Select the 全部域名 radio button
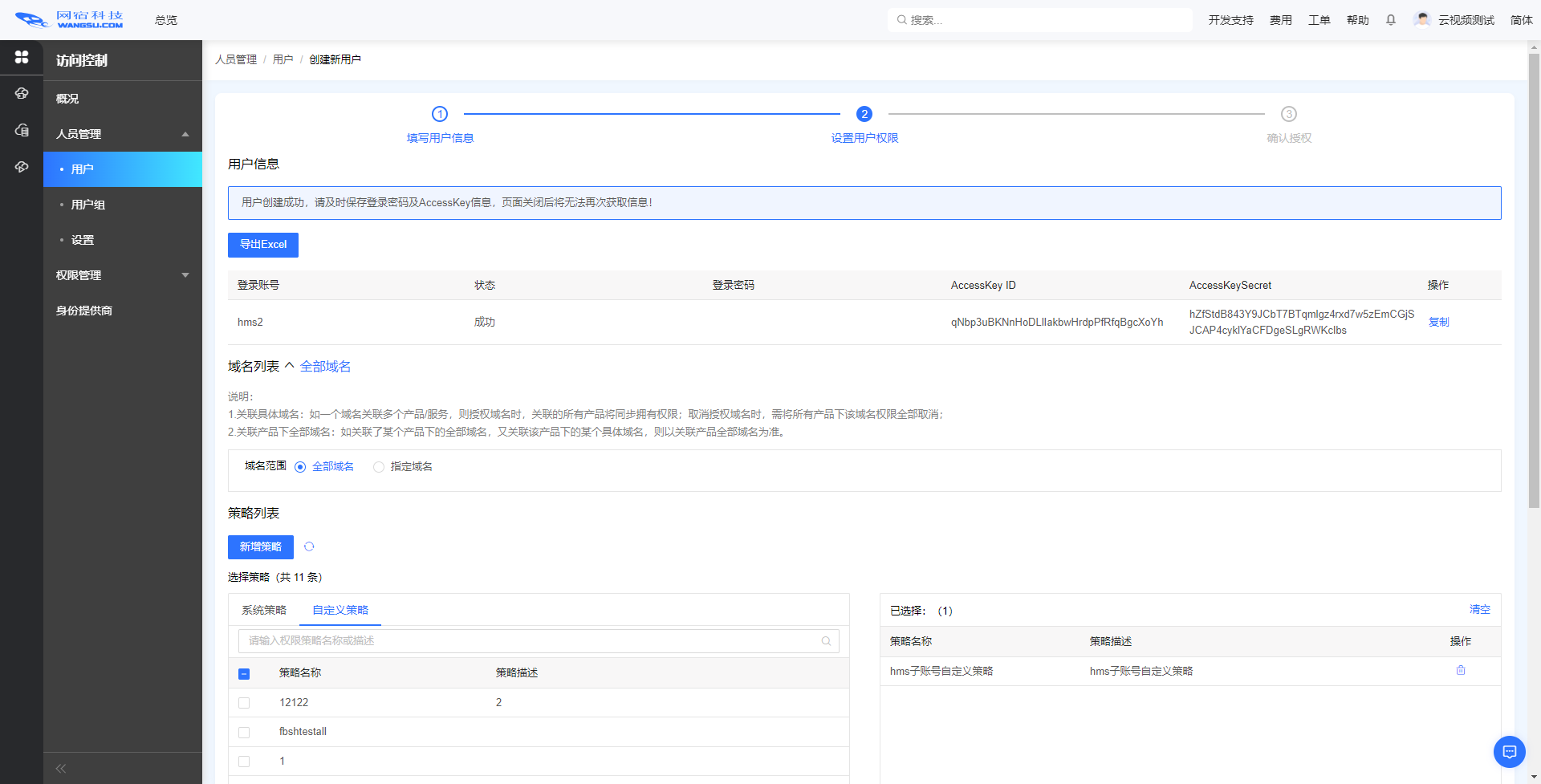Image resolution: width=1541 pixels, height=784 pixels. pos(300,467)
